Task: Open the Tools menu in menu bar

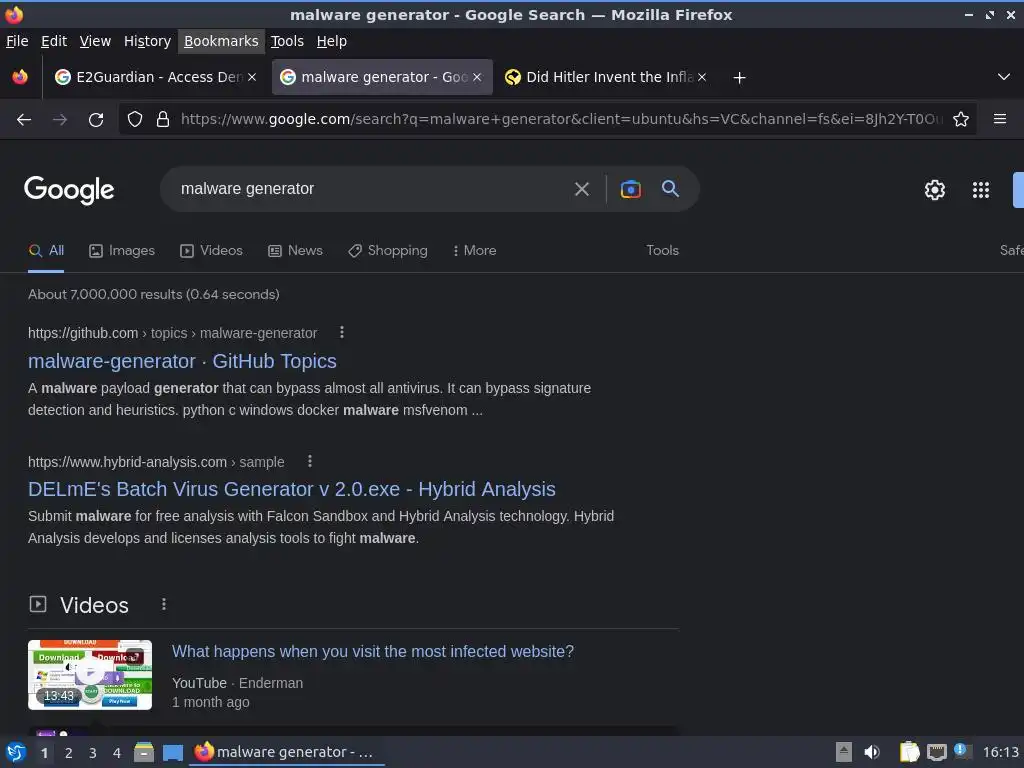Action: (287, 41)
